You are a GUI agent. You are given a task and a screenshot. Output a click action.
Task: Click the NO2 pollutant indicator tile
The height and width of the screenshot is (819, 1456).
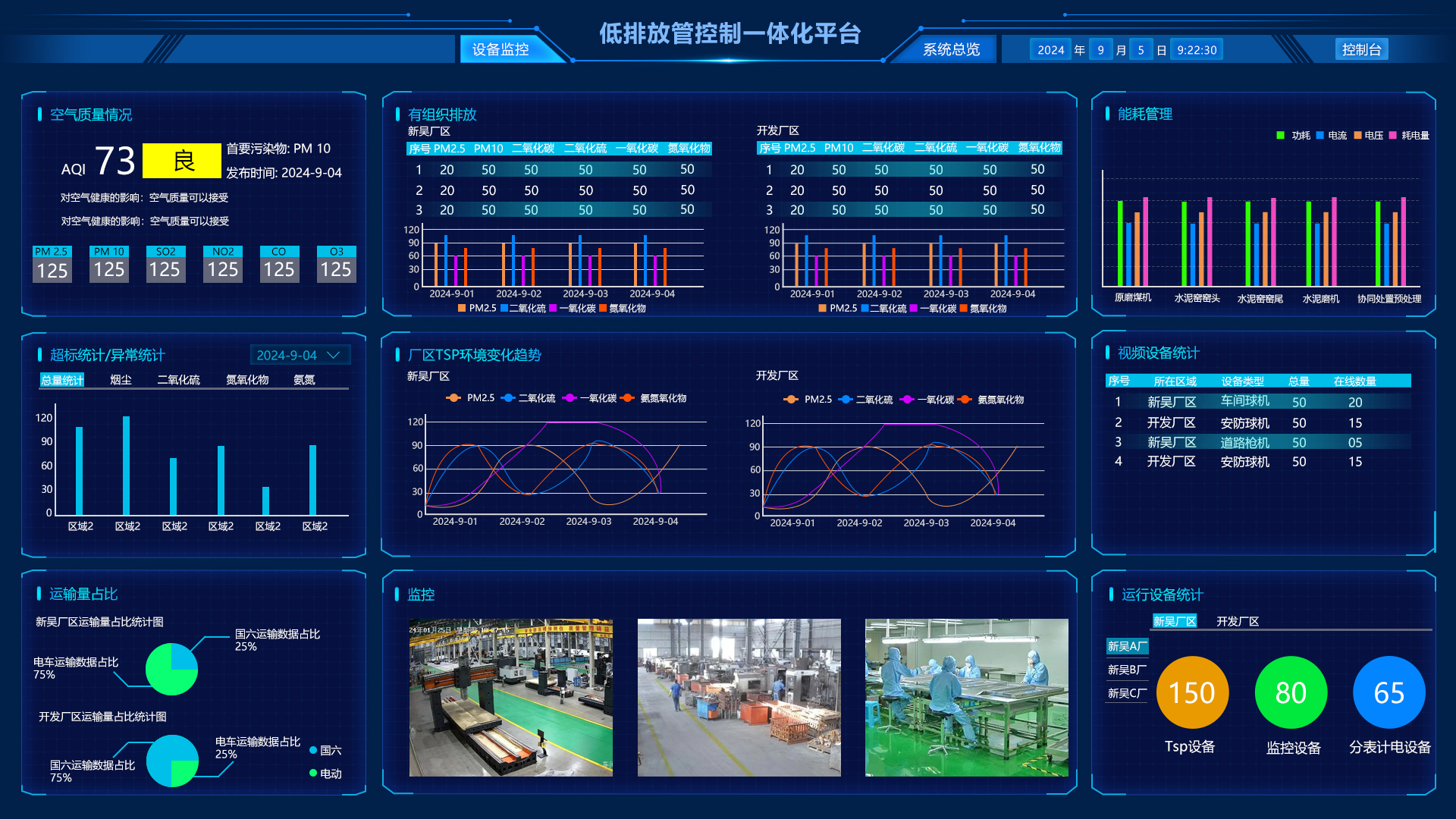[x=222, y=264]
